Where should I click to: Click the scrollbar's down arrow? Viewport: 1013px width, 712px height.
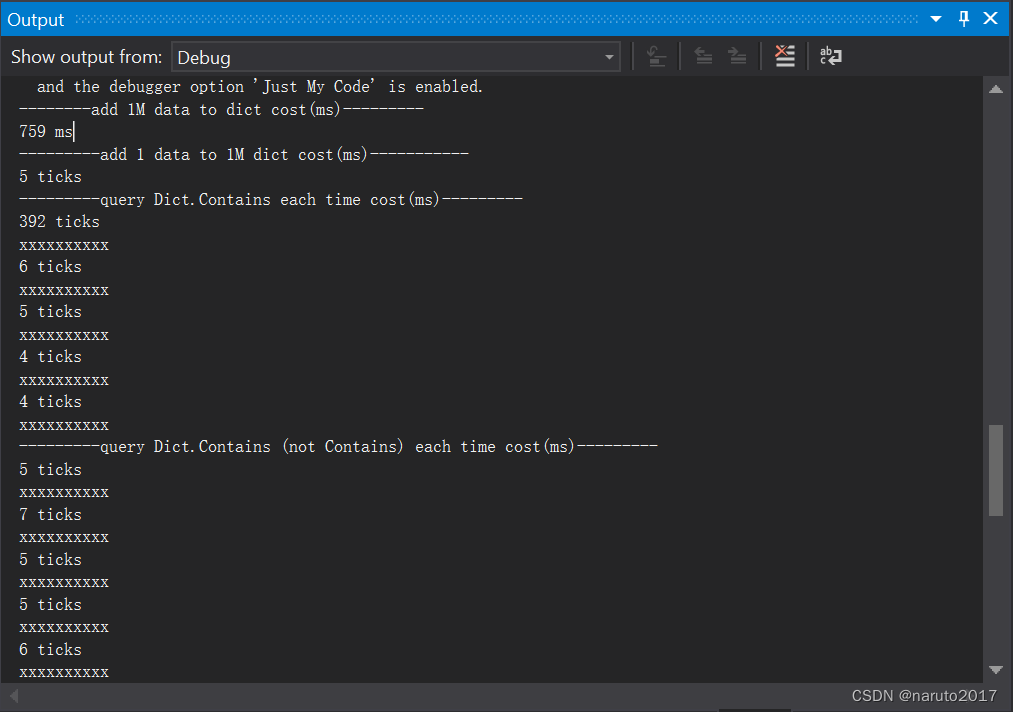[x=996, y=668]
